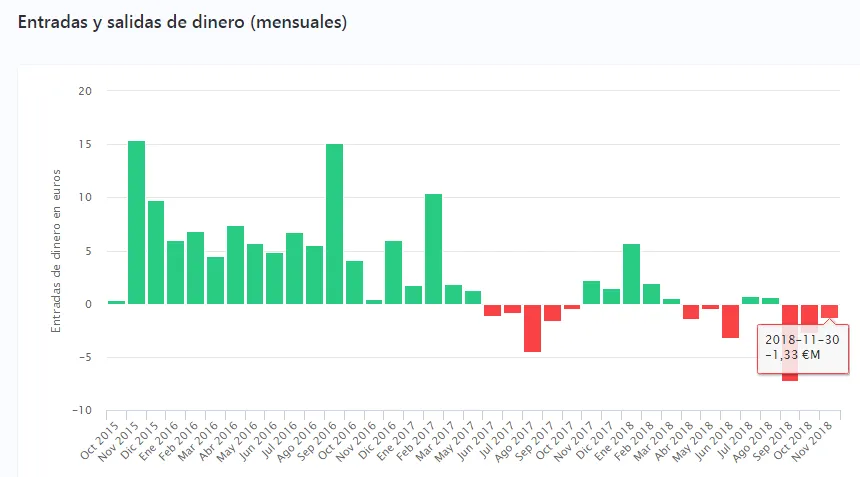Click the 20 value on the y-axis
The height and width of the screenshot is (477, 860).
pyautogui.click(x=84, y=91)
